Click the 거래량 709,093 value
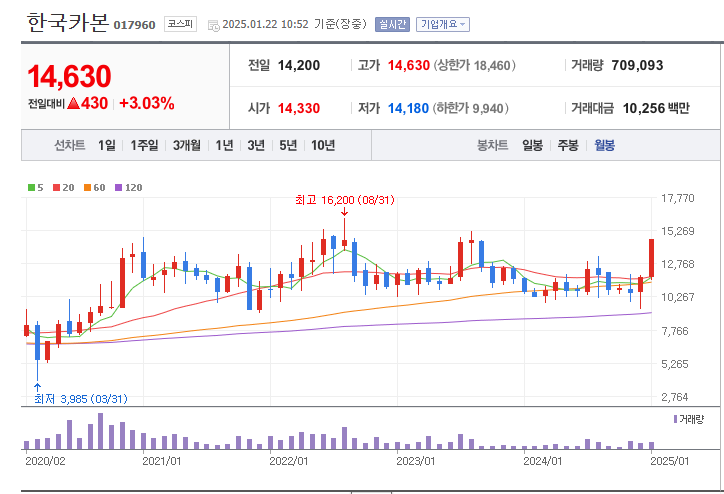 (637, 65)
